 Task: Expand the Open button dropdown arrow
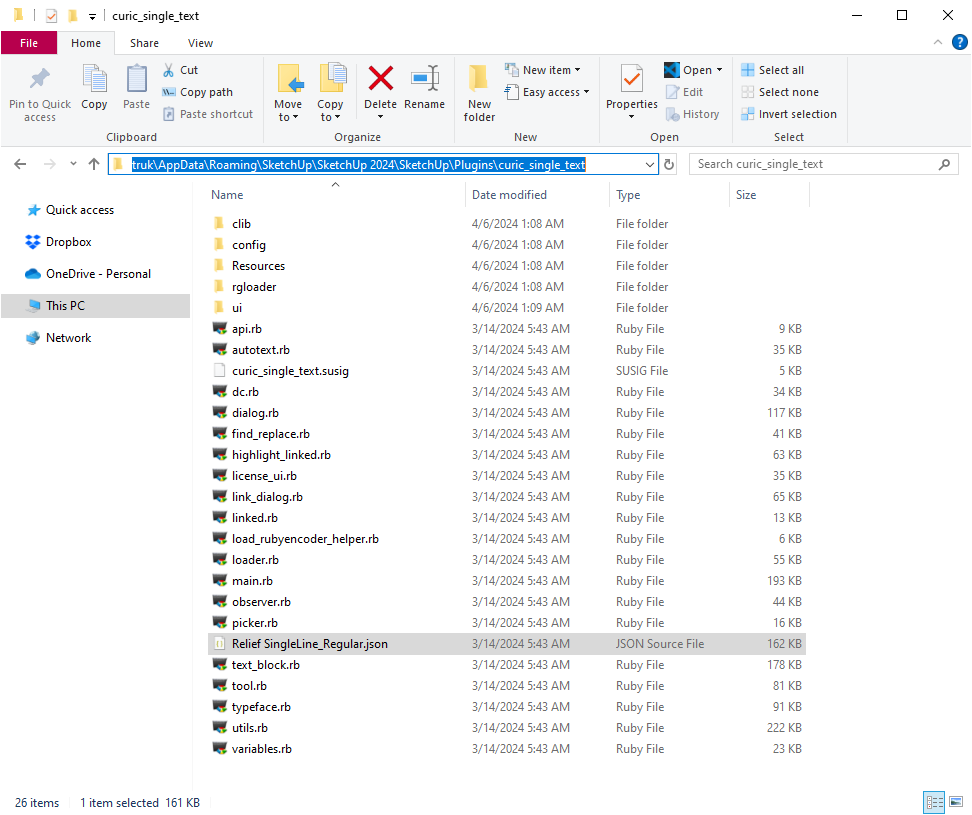[x=719, y=70]
